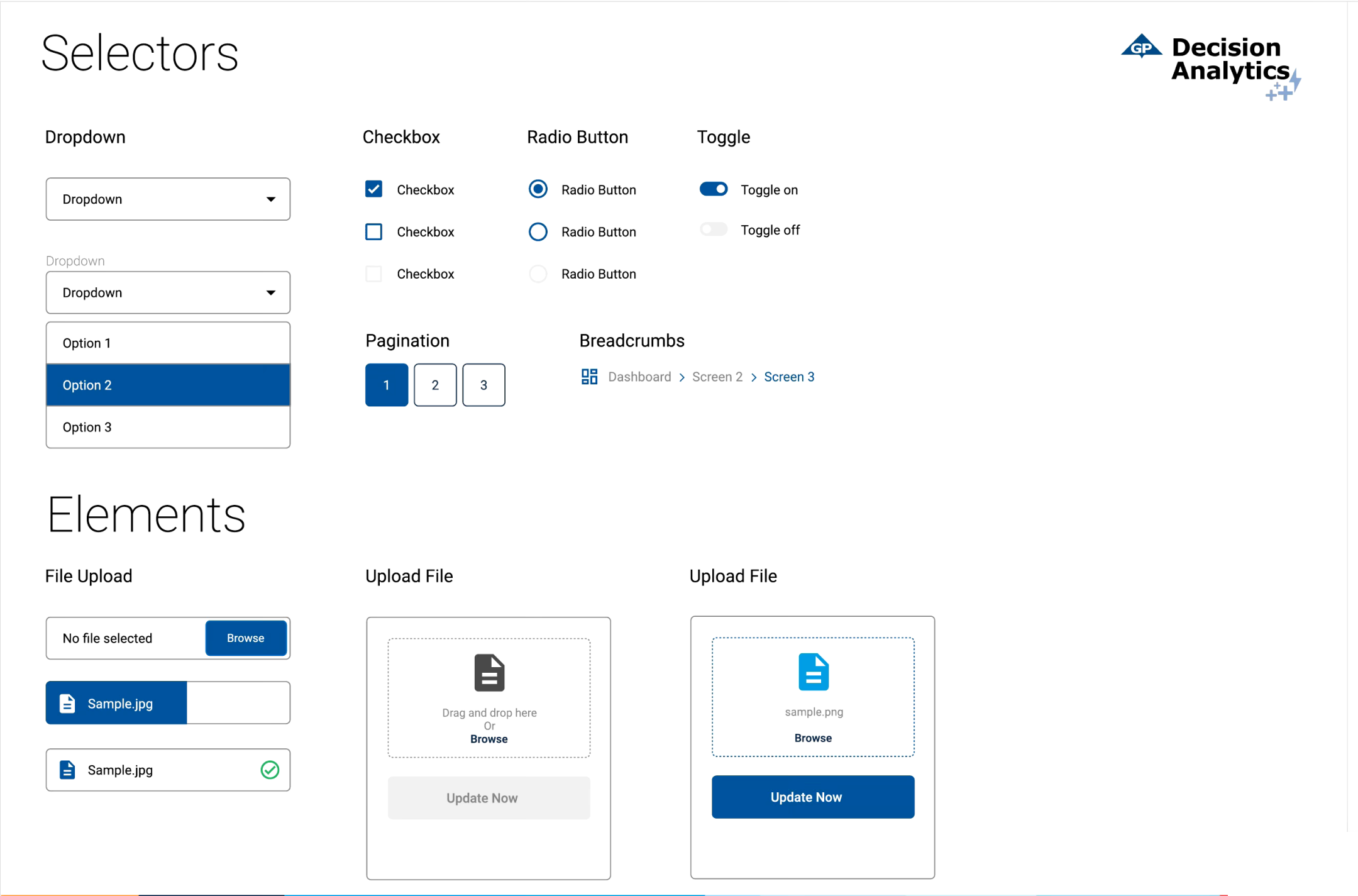Click file icon in blue Sample.jpg progress bar
Viewport: 1358px width, 896px height.
(x=67, y=703)
